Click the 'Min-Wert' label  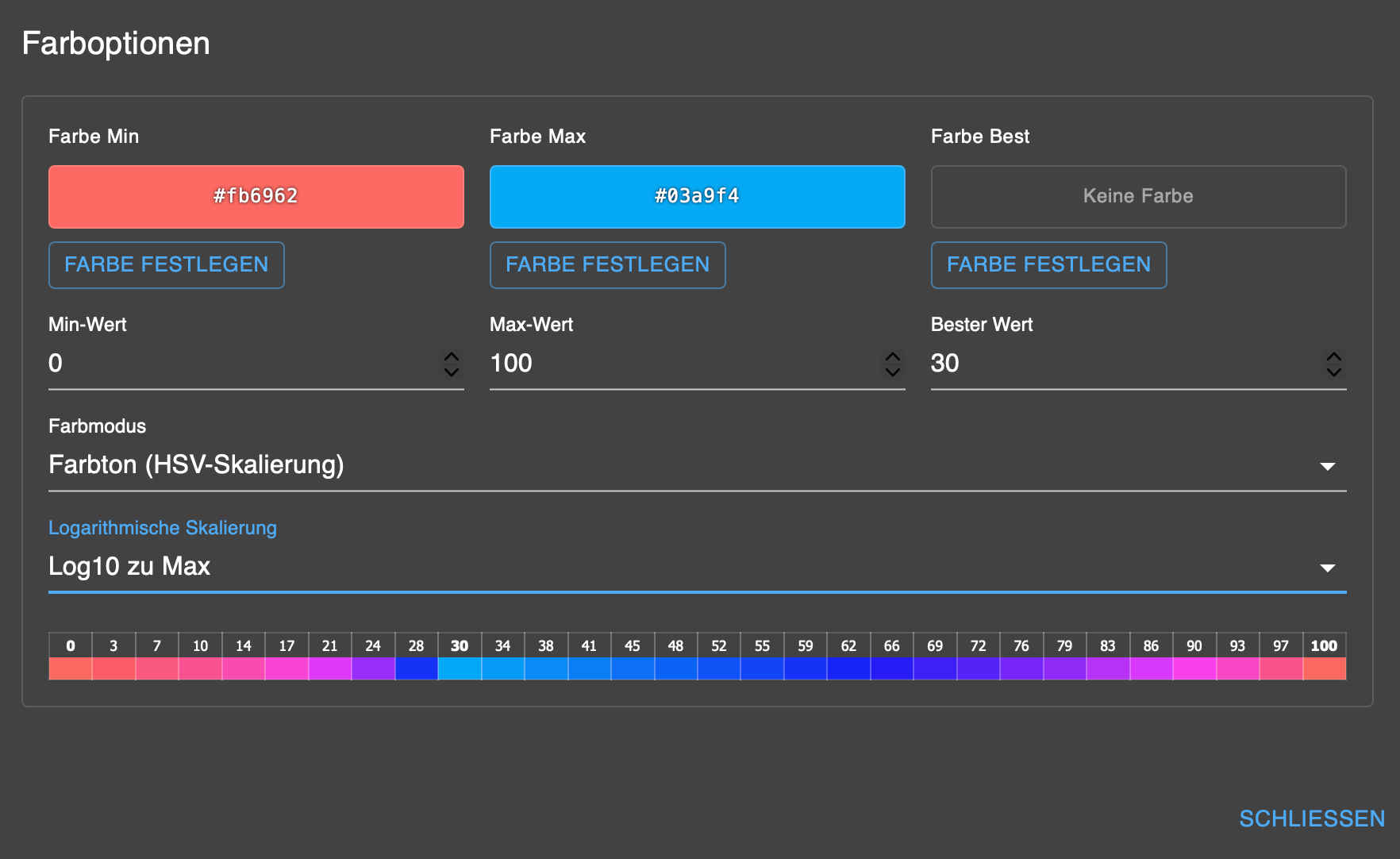pos(87,325)
